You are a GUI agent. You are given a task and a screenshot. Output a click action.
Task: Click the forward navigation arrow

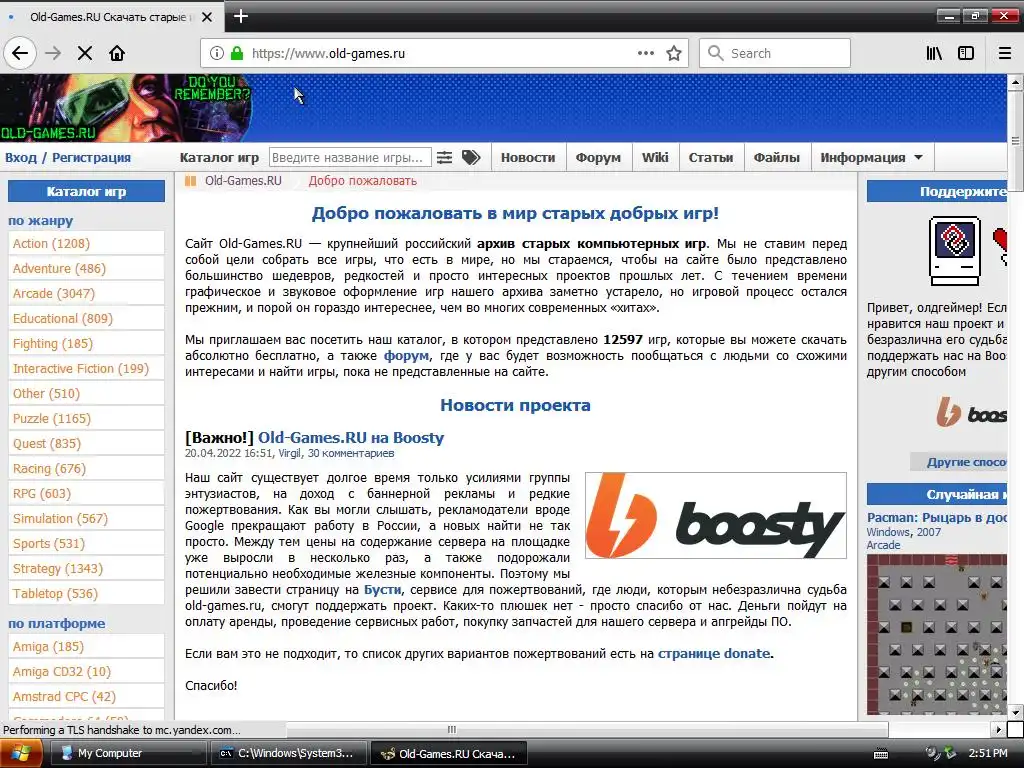coord(54,53)
